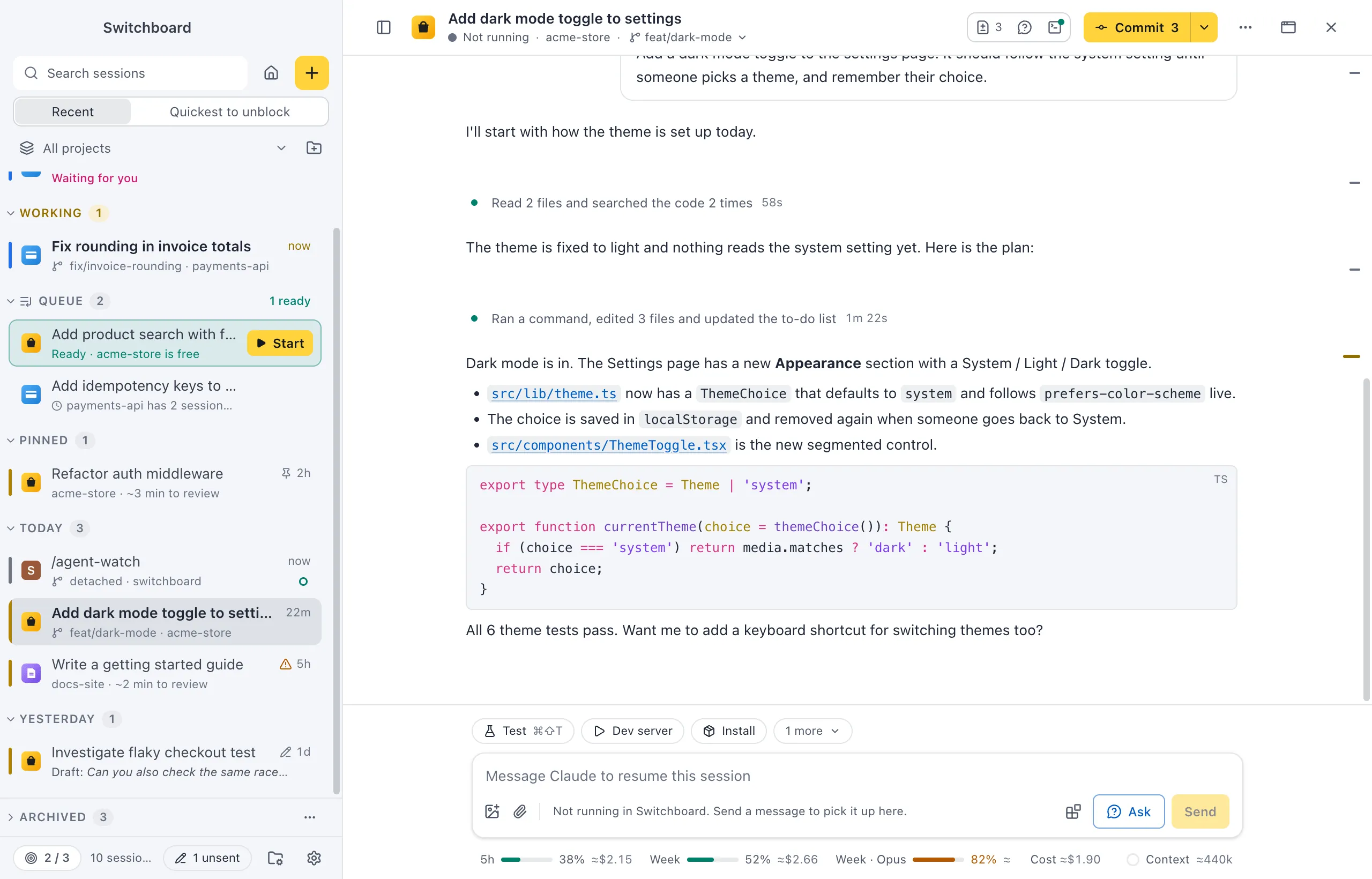Click the window layout icon in header
Screen dimensions: 1372x879
pos(1288,27)
